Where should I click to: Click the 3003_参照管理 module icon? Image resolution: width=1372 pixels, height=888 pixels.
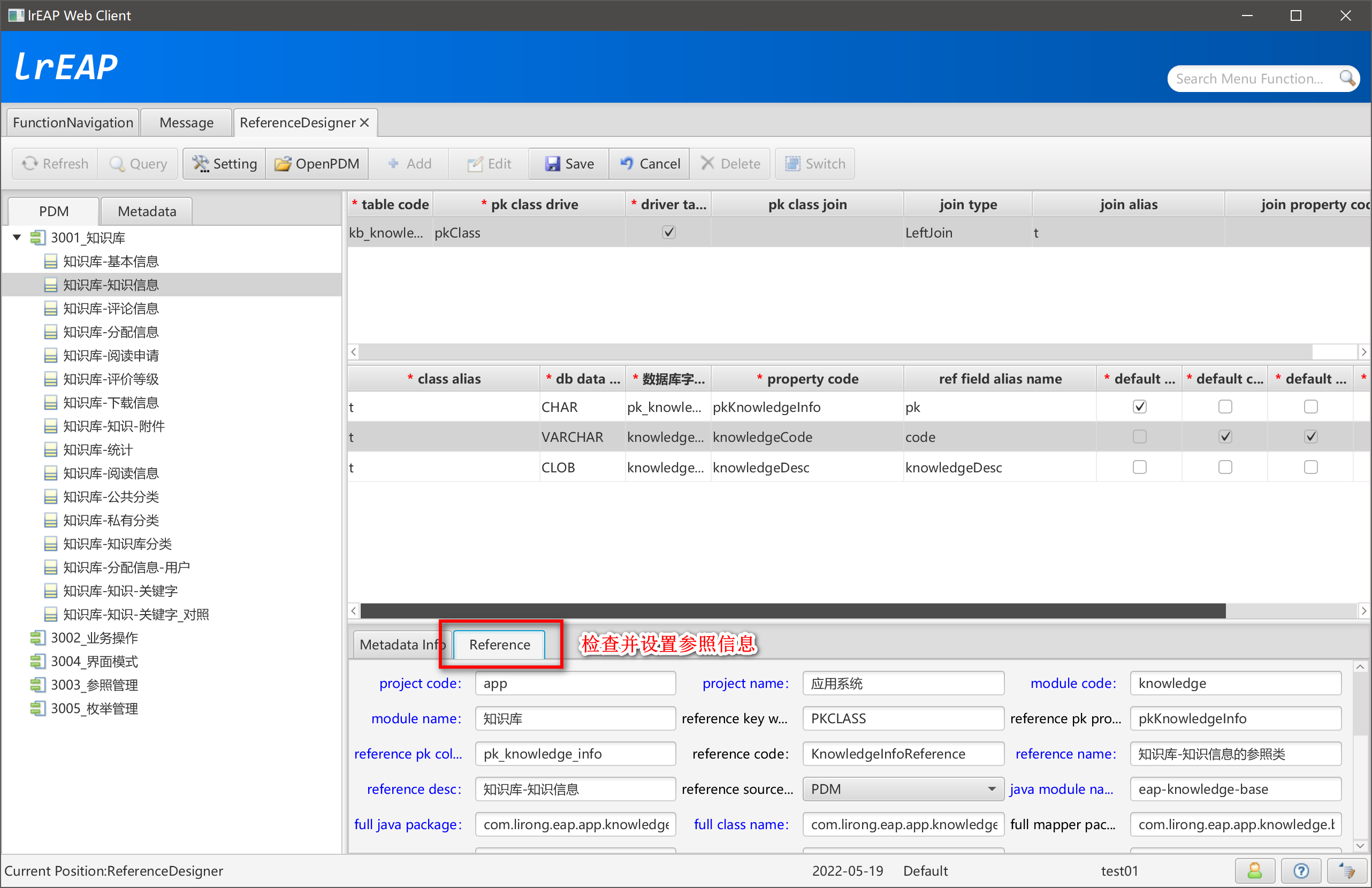37,685
